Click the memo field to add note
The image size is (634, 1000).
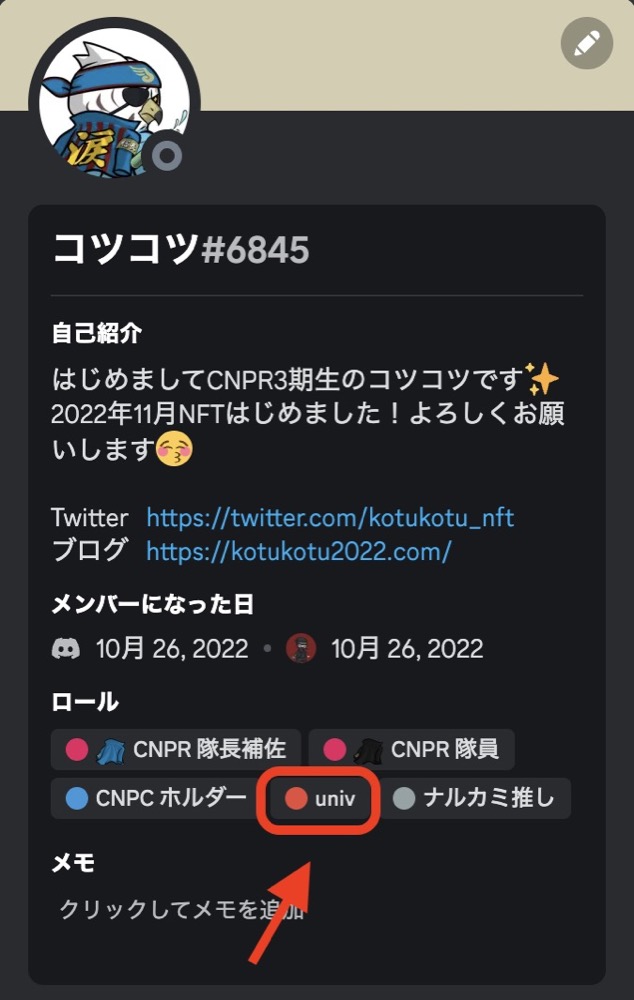[x=182, y=909]
